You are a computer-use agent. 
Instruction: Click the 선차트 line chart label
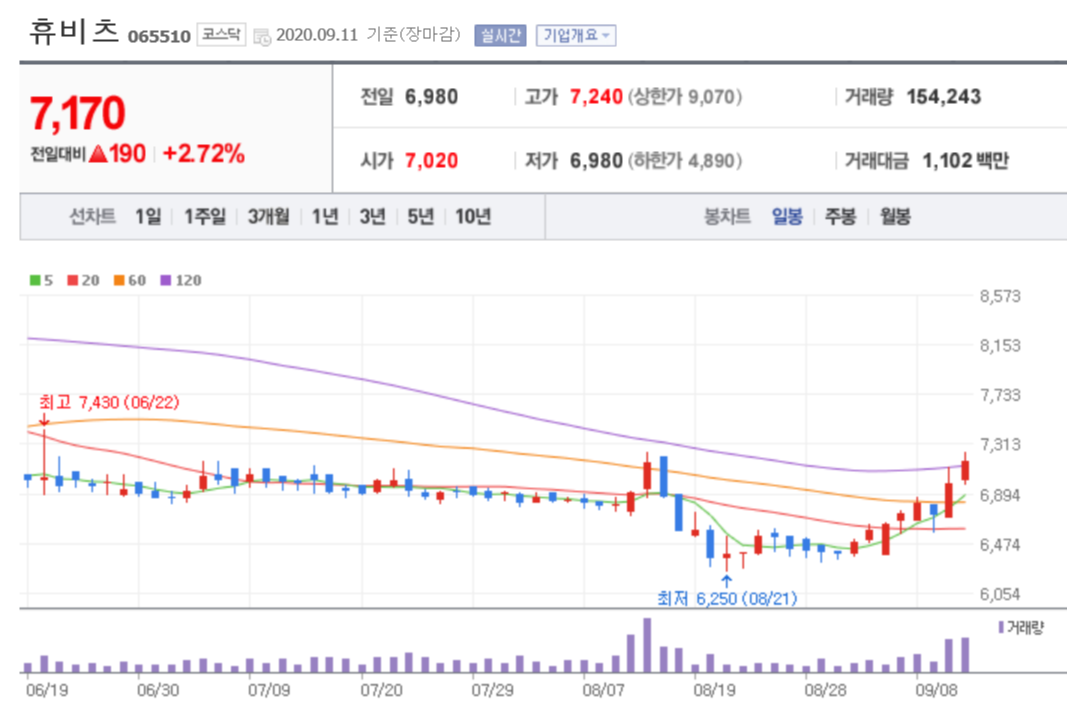93,216
